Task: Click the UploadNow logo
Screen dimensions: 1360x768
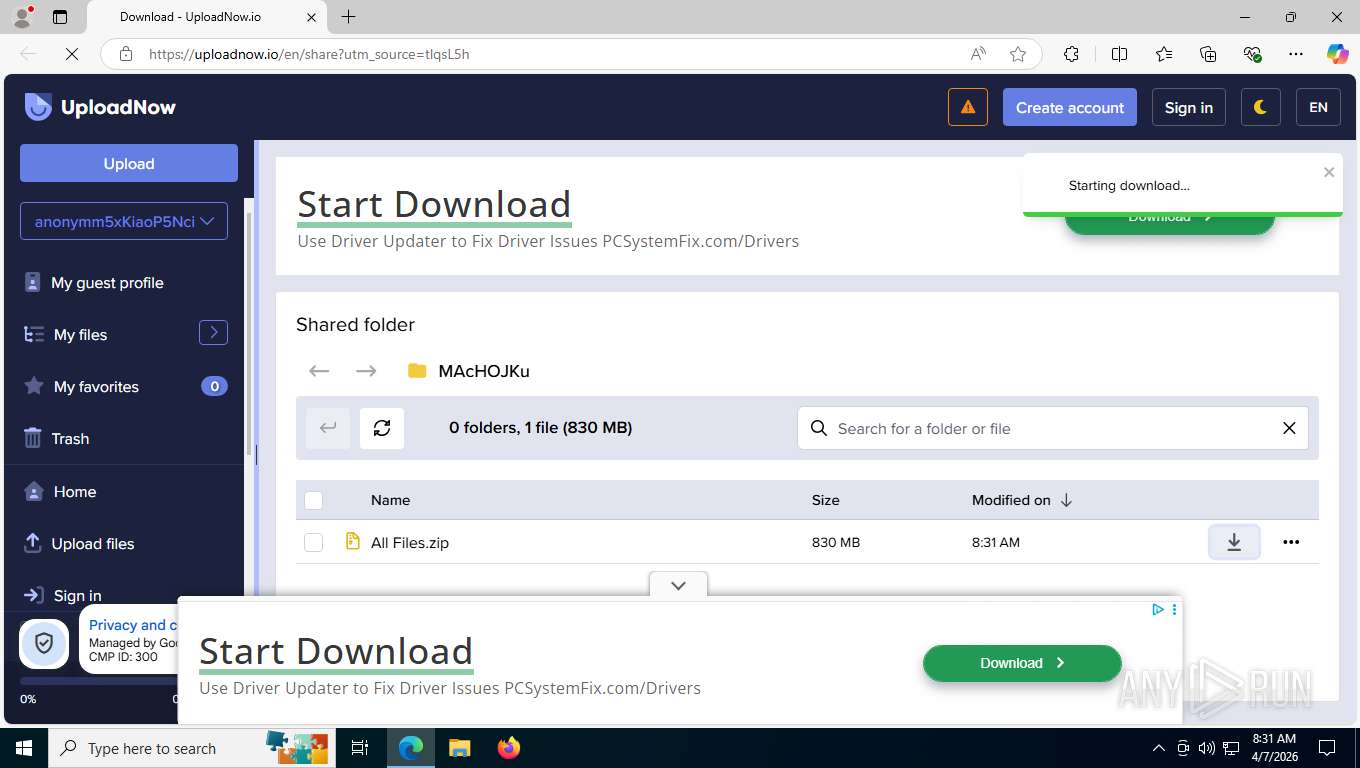Action: 100,107
